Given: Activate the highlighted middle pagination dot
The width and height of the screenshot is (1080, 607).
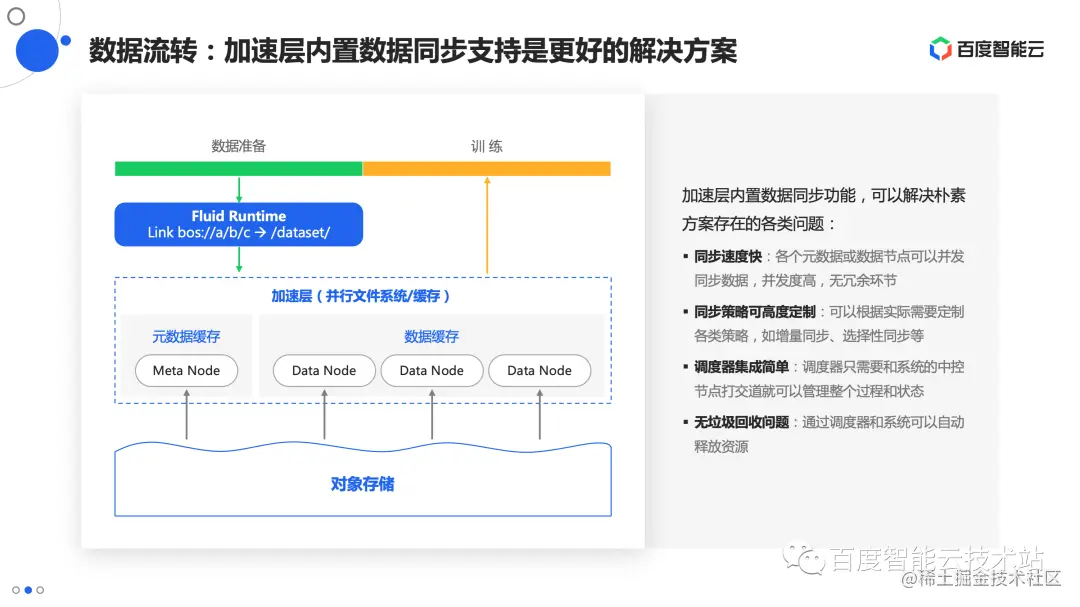Looking at the screenshot, I should 27,590.
